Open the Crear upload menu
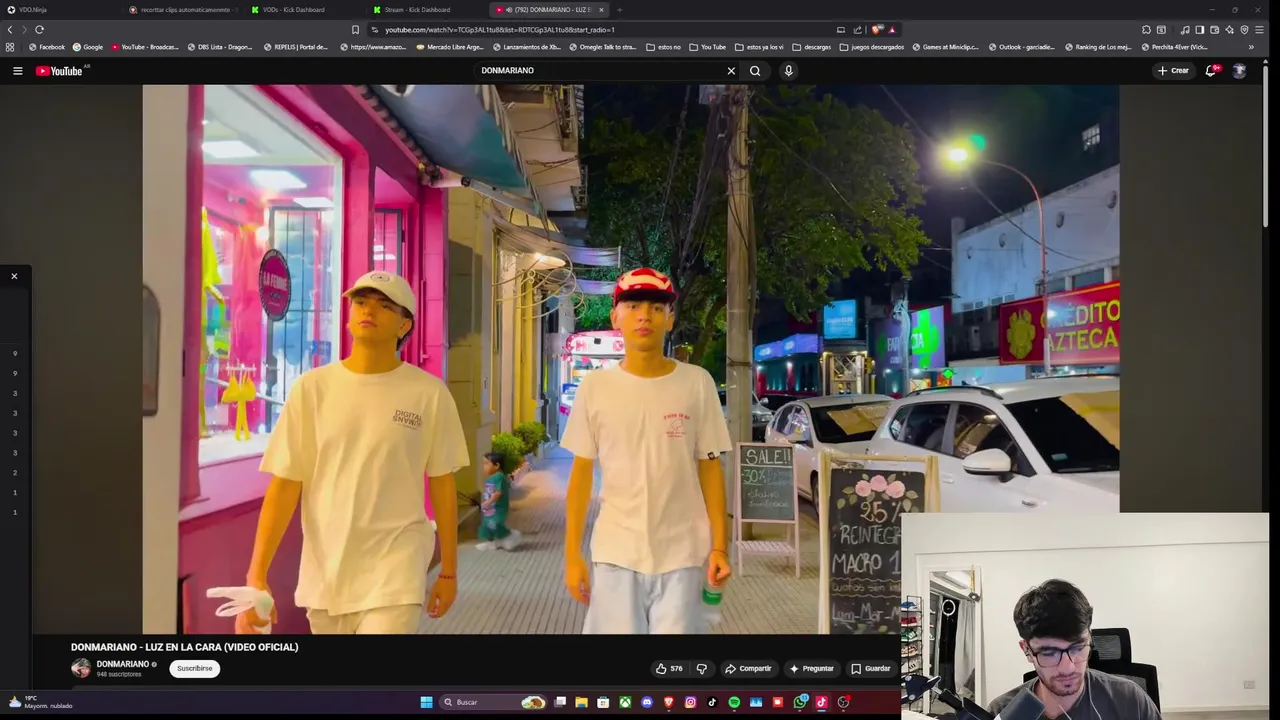 point(1173,71)
